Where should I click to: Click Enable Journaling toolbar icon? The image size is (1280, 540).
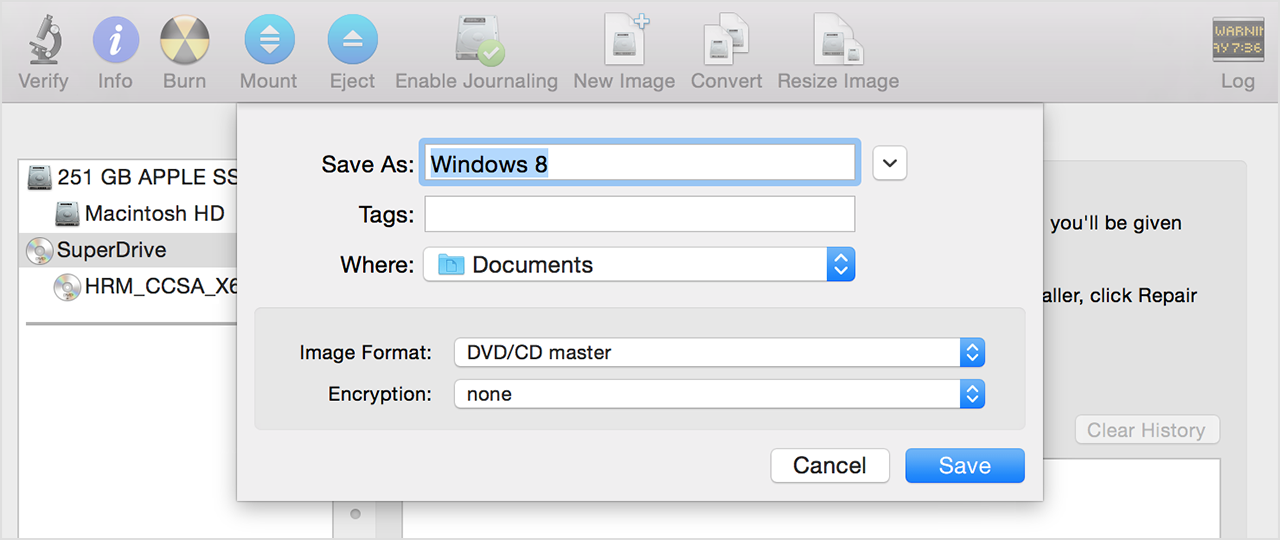point(478,41)
